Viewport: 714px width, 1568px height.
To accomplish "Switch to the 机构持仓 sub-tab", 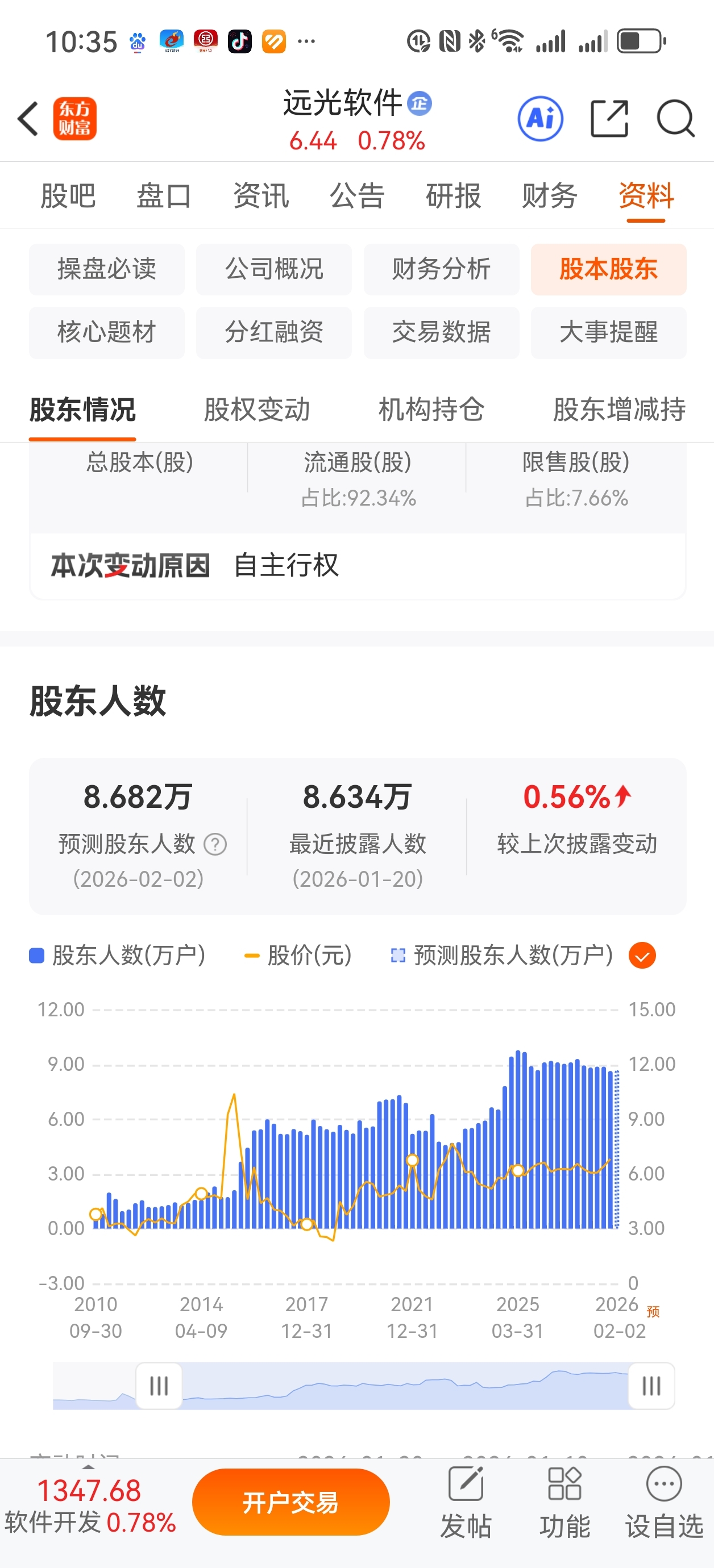I will (x=431, y=409).
